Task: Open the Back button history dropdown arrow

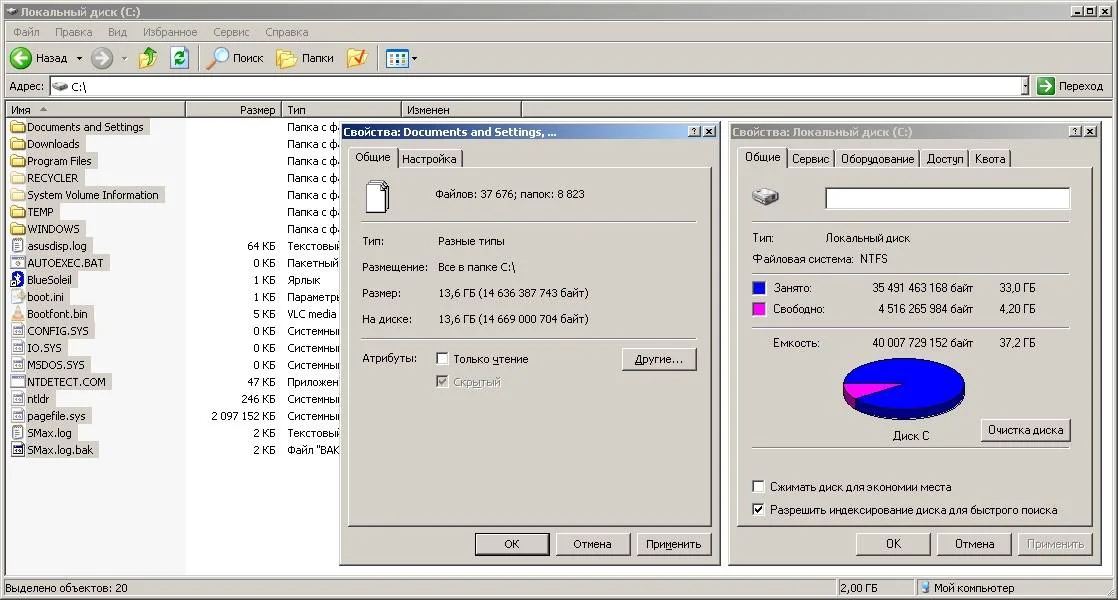Action: click(x=79, y=58)
